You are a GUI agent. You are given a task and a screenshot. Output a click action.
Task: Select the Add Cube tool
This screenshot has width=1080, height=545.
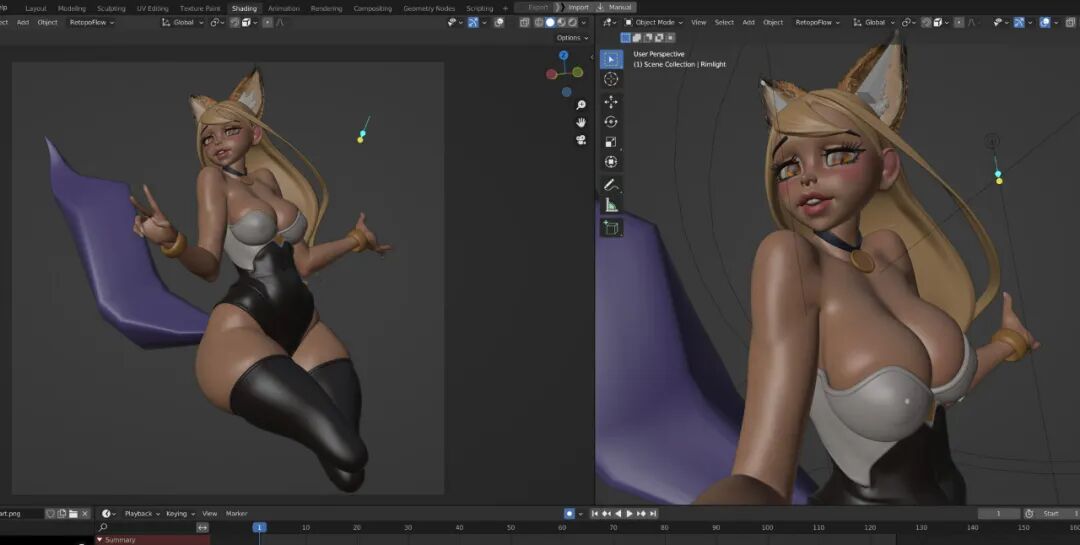point(611,228)
